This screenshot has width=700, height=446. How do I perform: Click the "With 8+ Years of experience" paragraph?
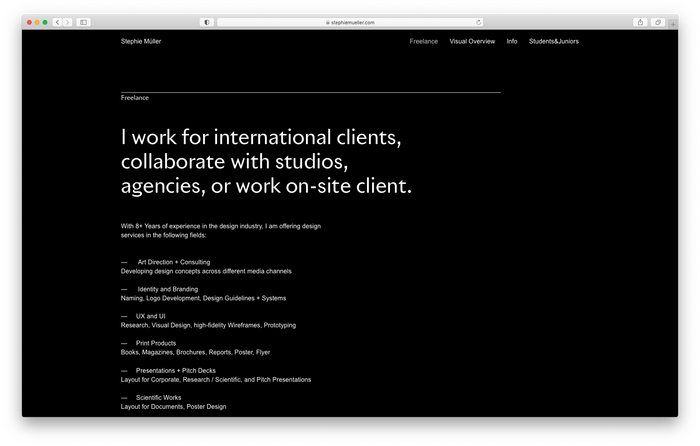tap(221, 230)
